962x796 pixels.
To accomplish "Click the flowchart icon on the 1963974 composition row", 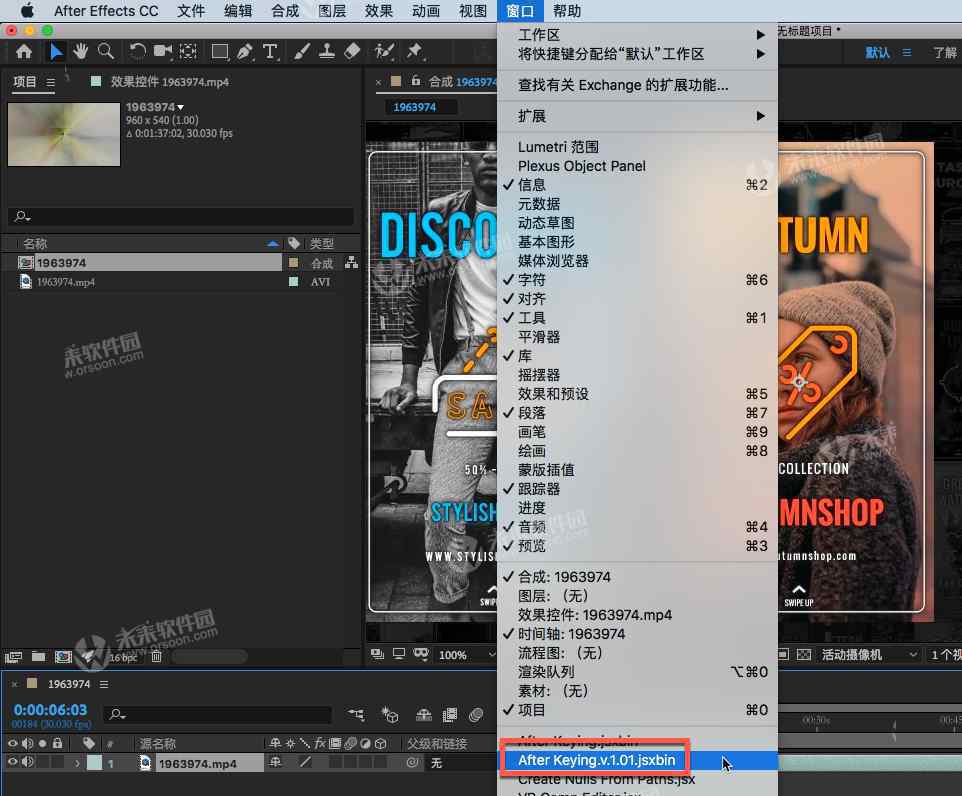I will [352, 263].
